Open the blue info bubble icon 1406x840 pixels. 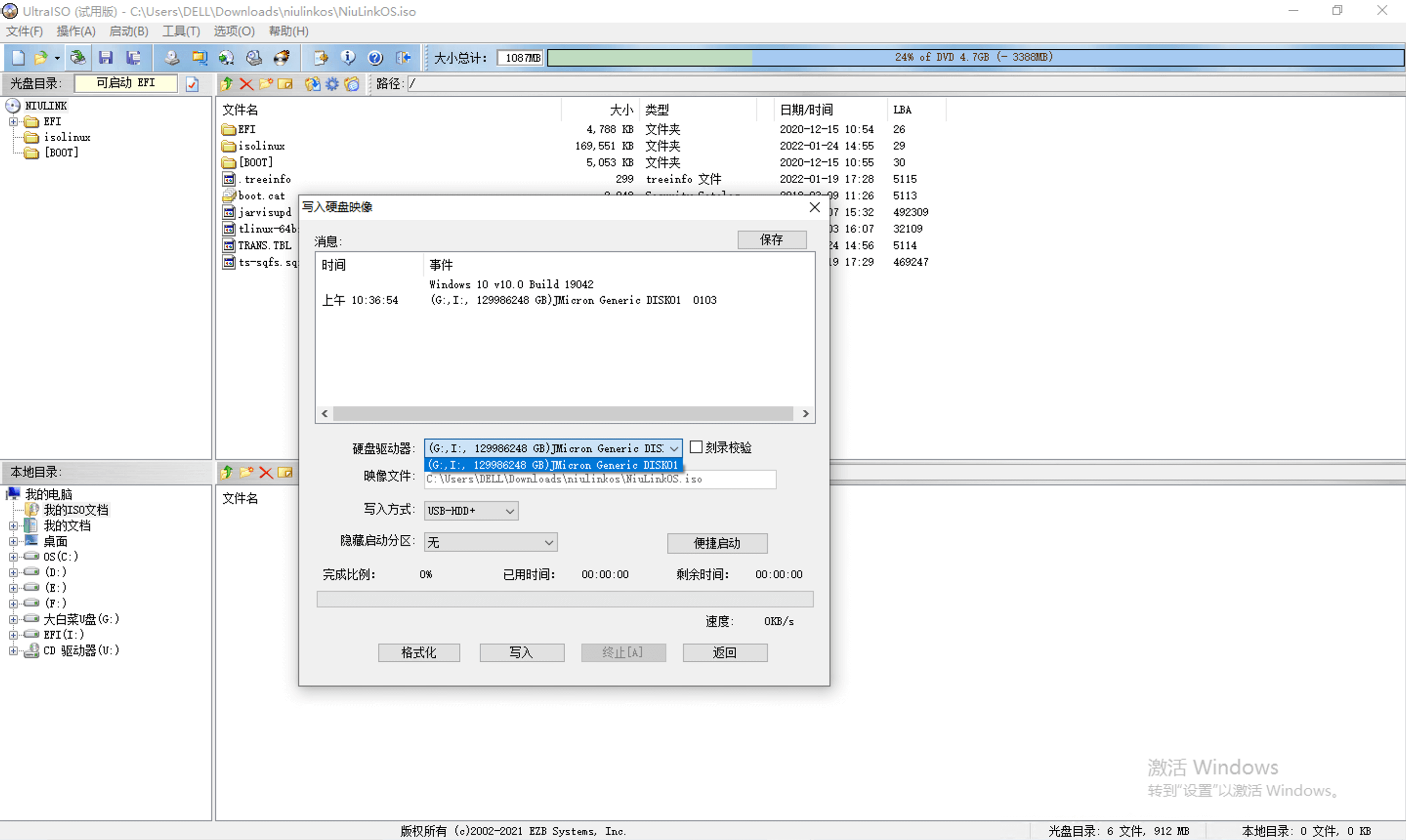click(348, 57)
